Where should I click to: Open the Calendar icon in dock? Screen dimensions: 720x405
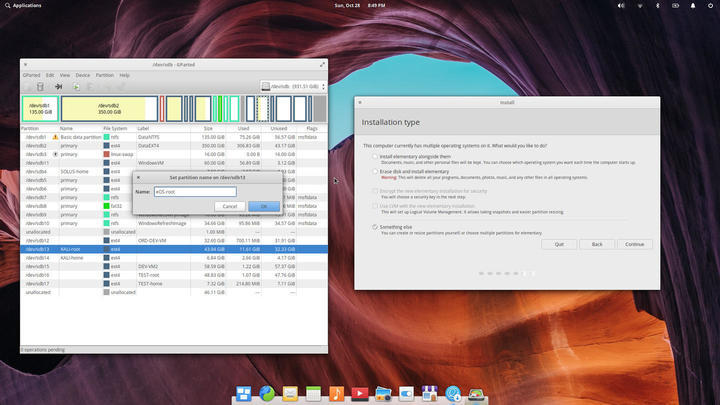tap(313, 394)
